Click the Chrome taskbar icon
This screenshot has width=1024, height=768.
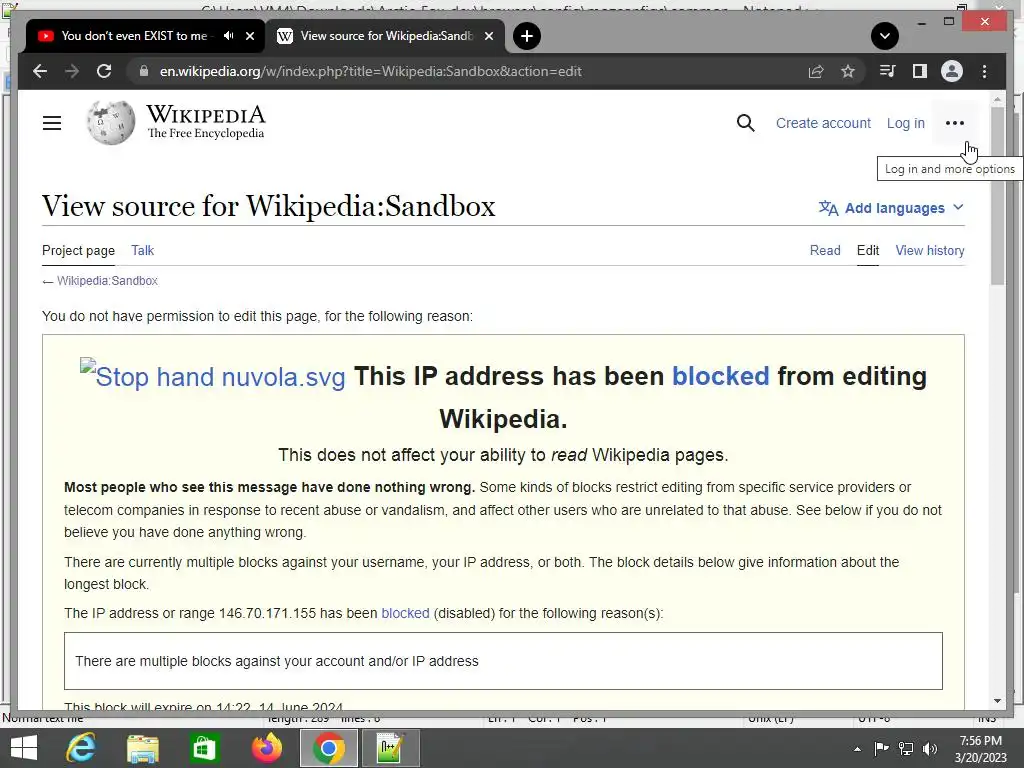(328, 748)
